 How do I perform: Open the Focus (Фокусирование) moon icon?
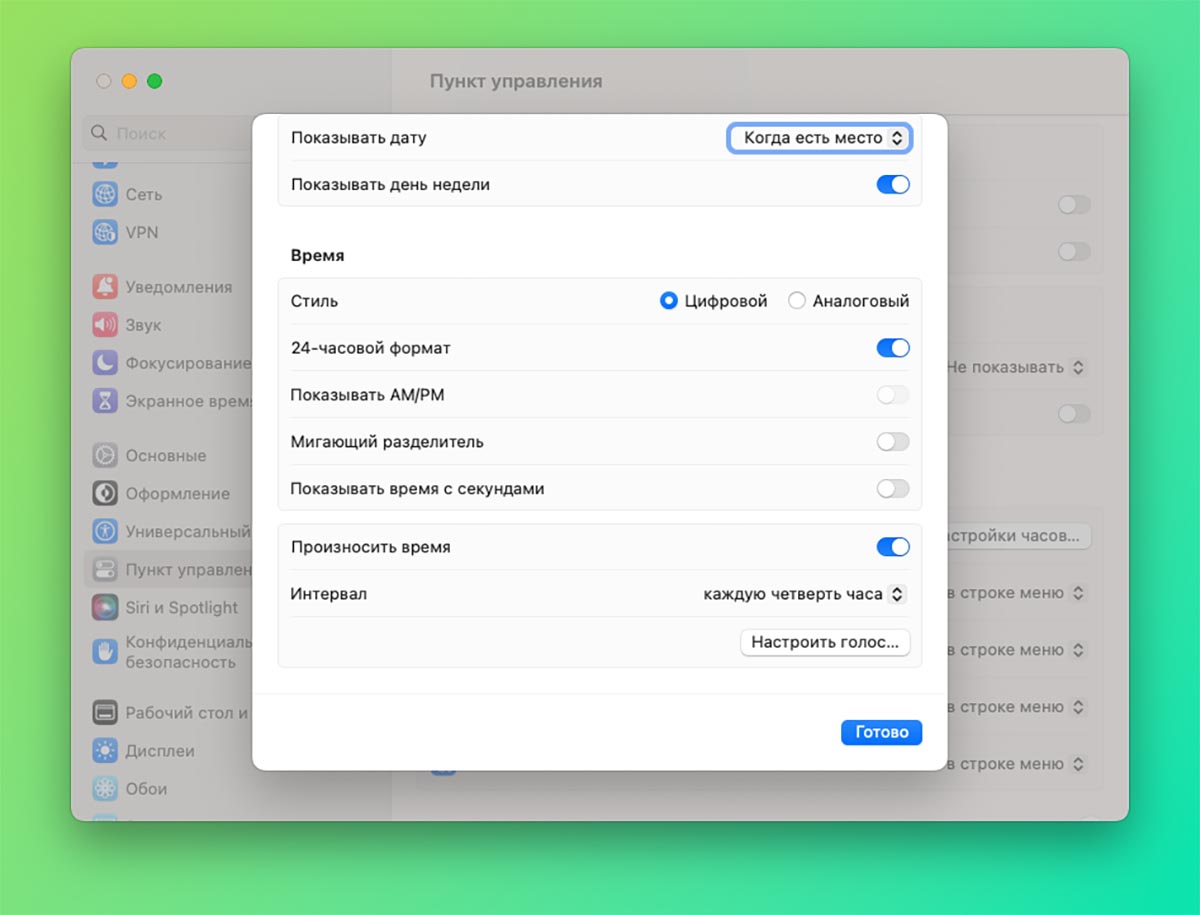(105, 363)
